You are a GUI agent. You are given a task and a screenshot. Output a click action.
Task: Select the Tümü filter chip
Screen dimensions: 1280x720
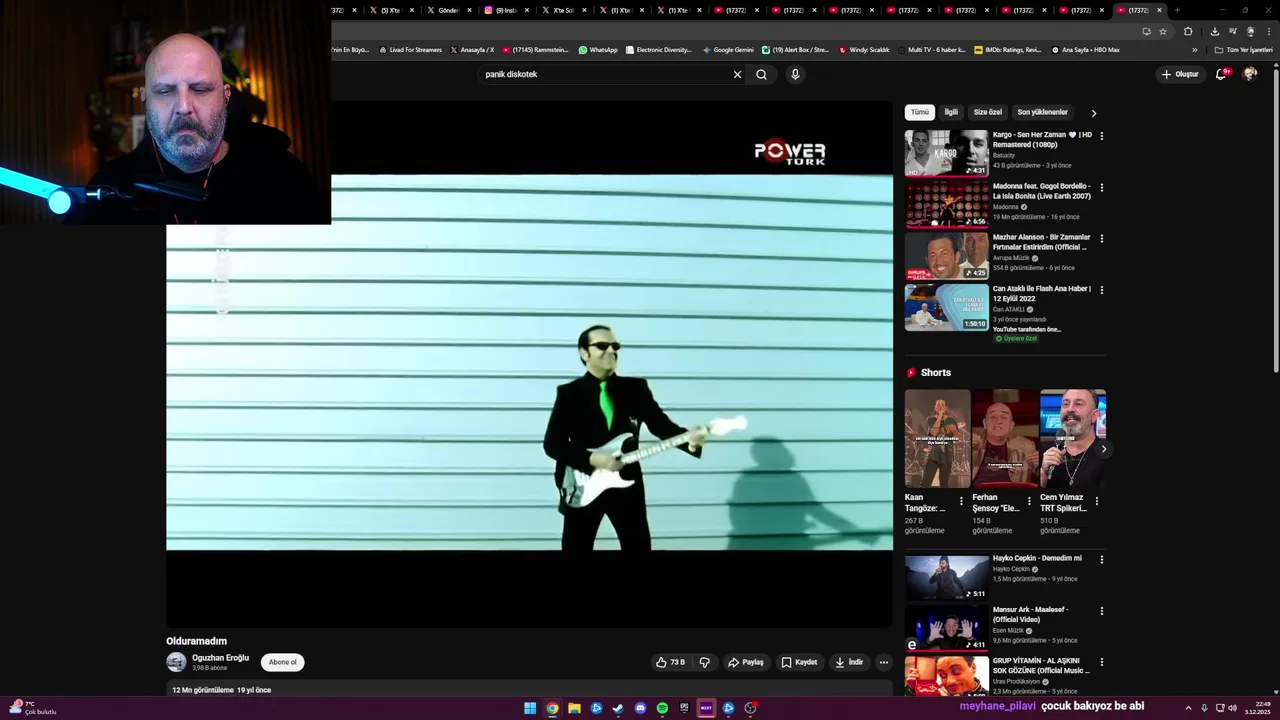920,112
